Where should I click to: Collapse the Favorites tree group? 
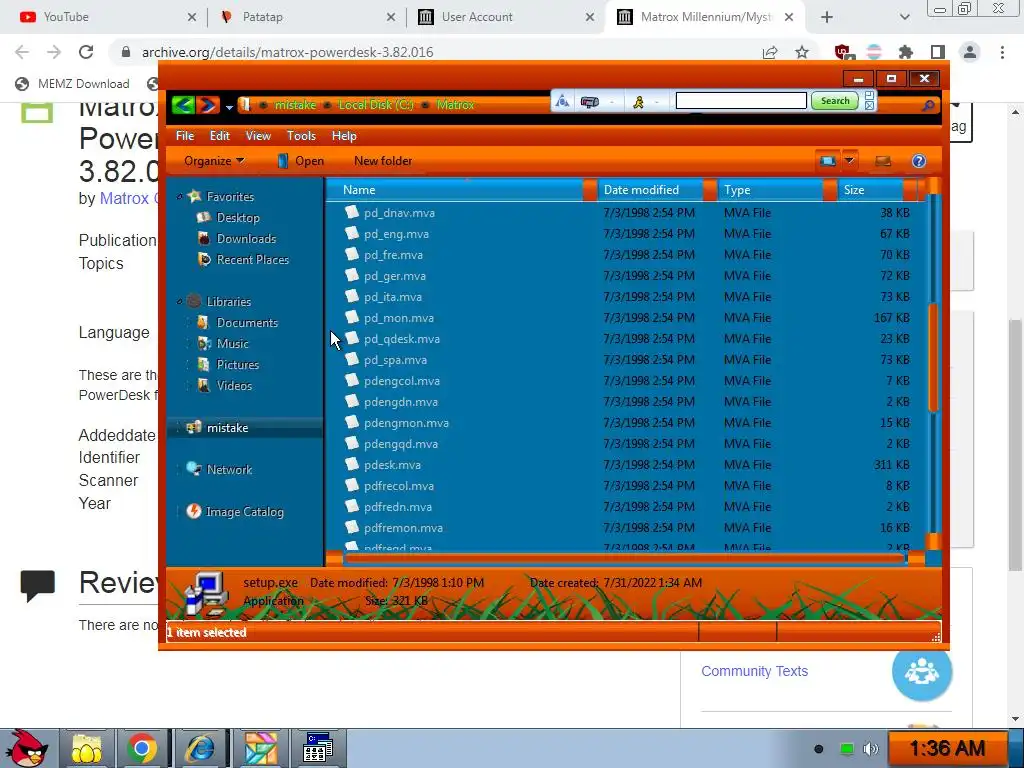180,196
